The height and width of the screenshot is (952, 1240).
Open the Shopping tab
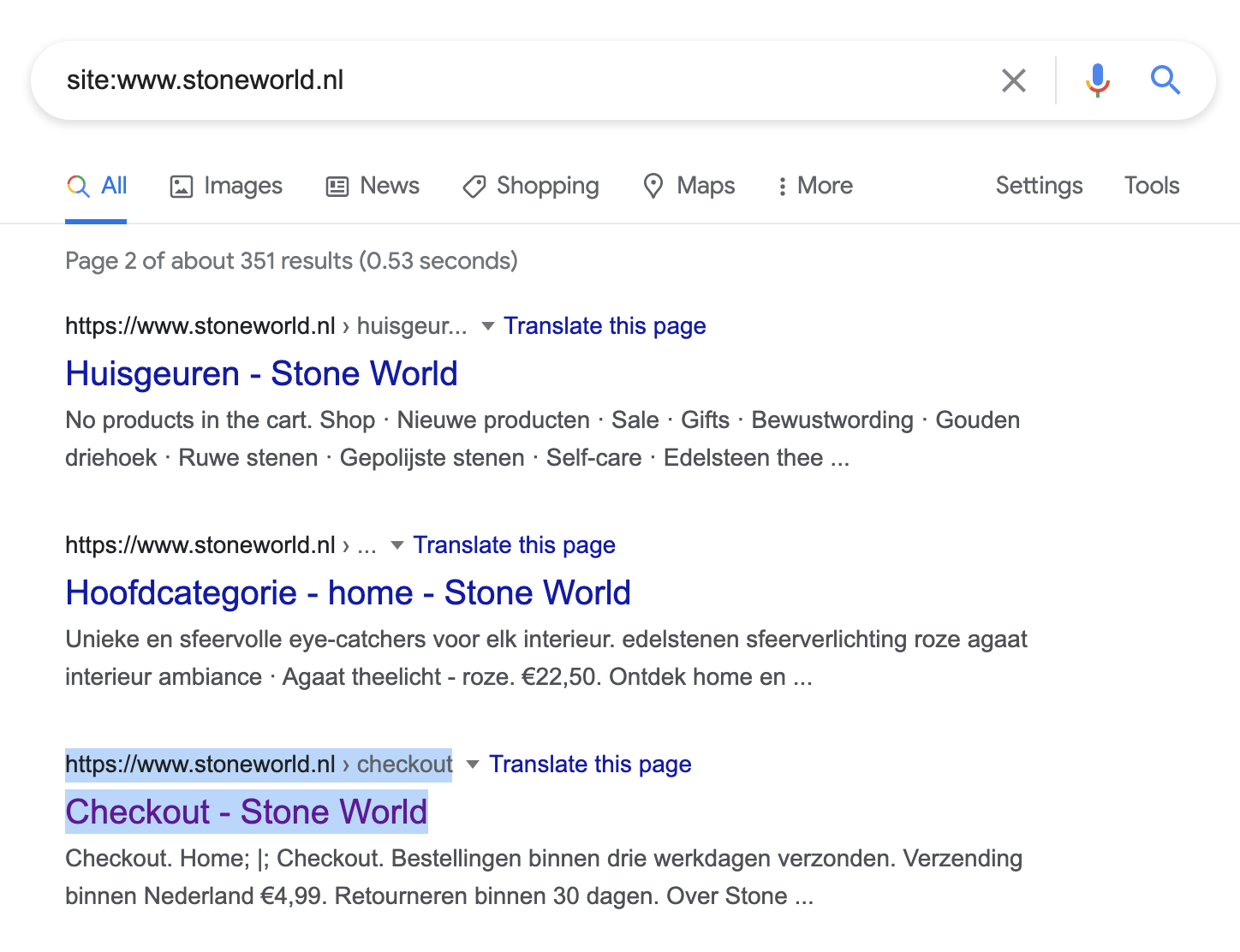pyautogui.click(x=531, y=186)
